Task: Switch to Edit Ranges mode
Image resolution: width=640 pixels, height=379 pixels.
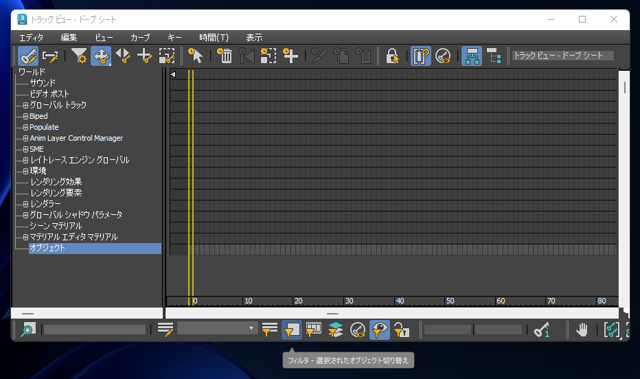Action: 51,56
